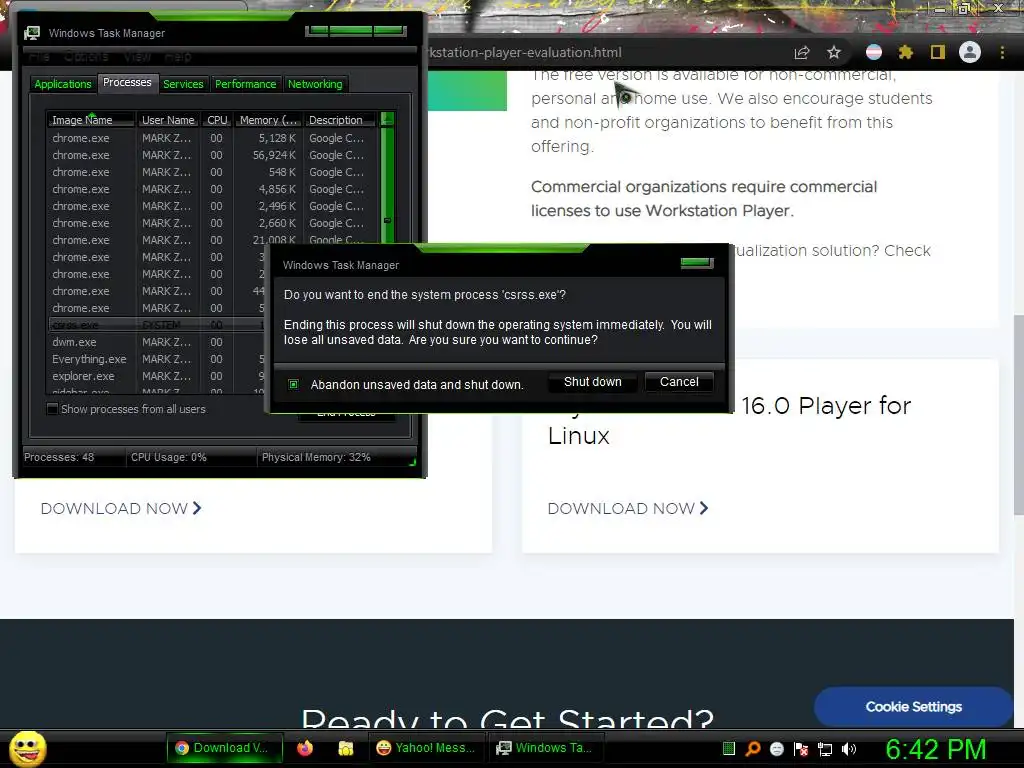
Task: Open the Help menu in Task Manager
Action: [178, 57]
